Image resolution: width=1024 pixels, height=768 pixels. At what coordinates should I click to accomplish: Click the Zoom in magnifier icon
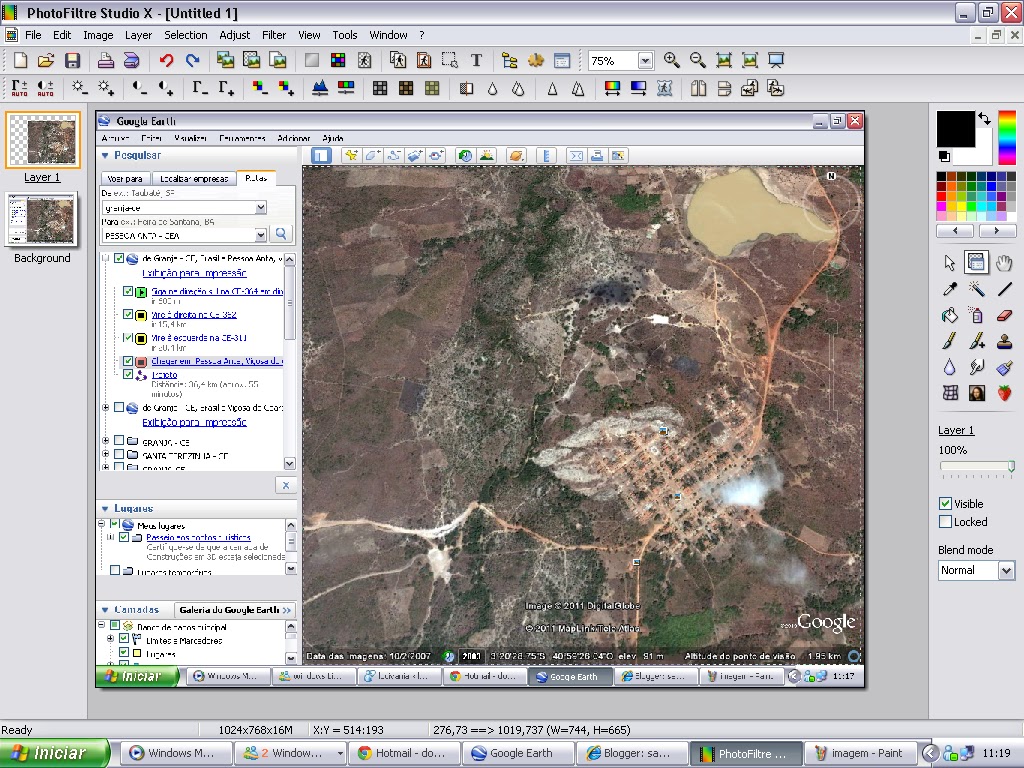coord(671,61)
